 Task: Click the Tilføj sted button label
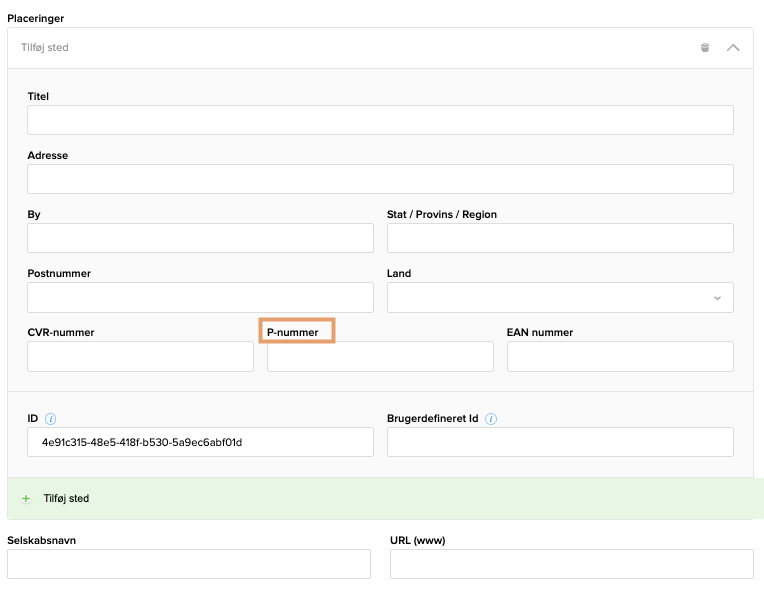(66, 498)
